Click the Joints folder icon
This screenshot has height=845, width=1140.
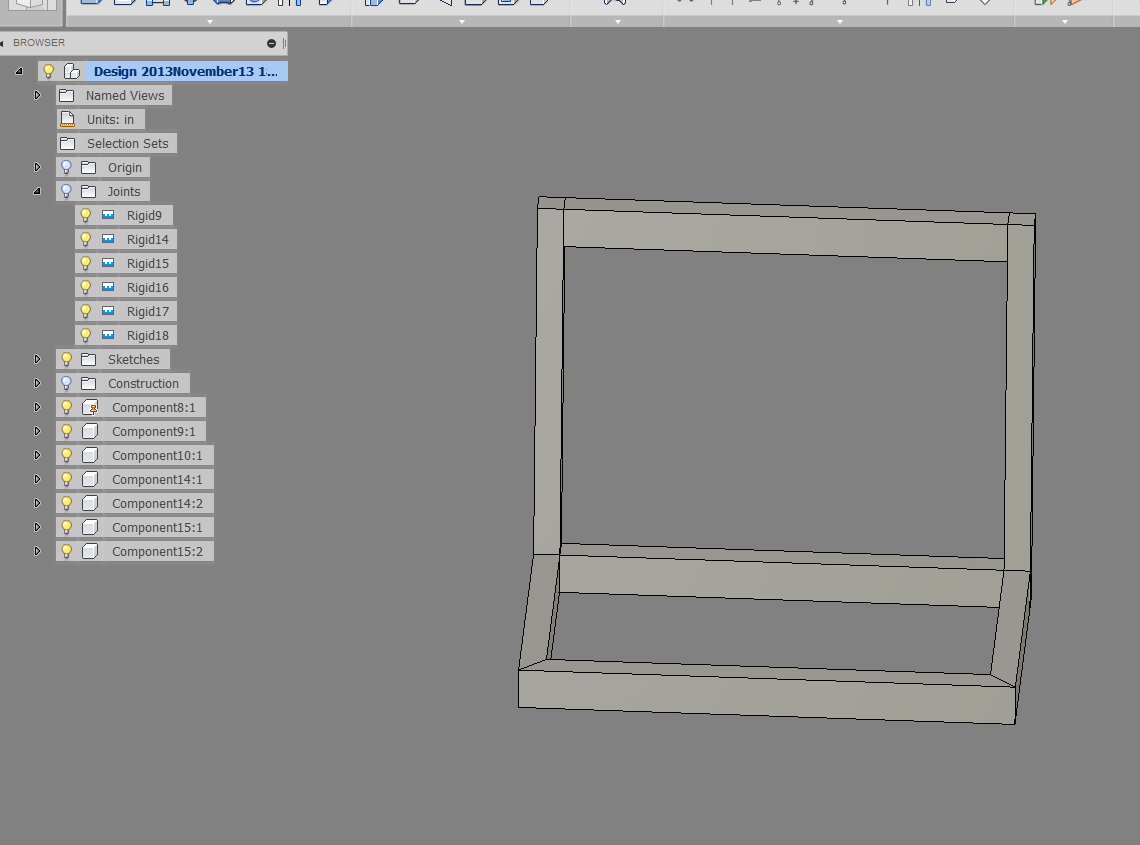point(89,191)
